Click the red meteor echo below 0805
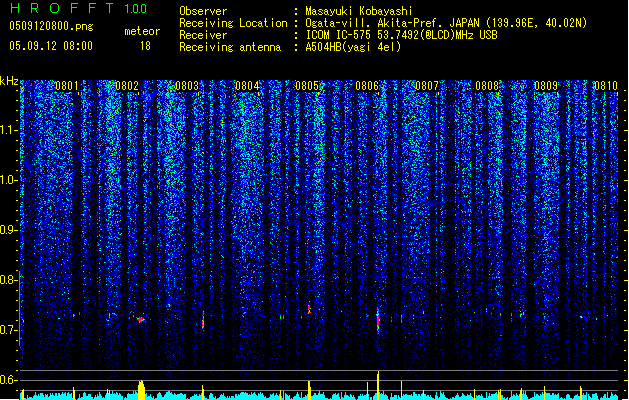Screen dimensions: 629x400 pos(309,309)
